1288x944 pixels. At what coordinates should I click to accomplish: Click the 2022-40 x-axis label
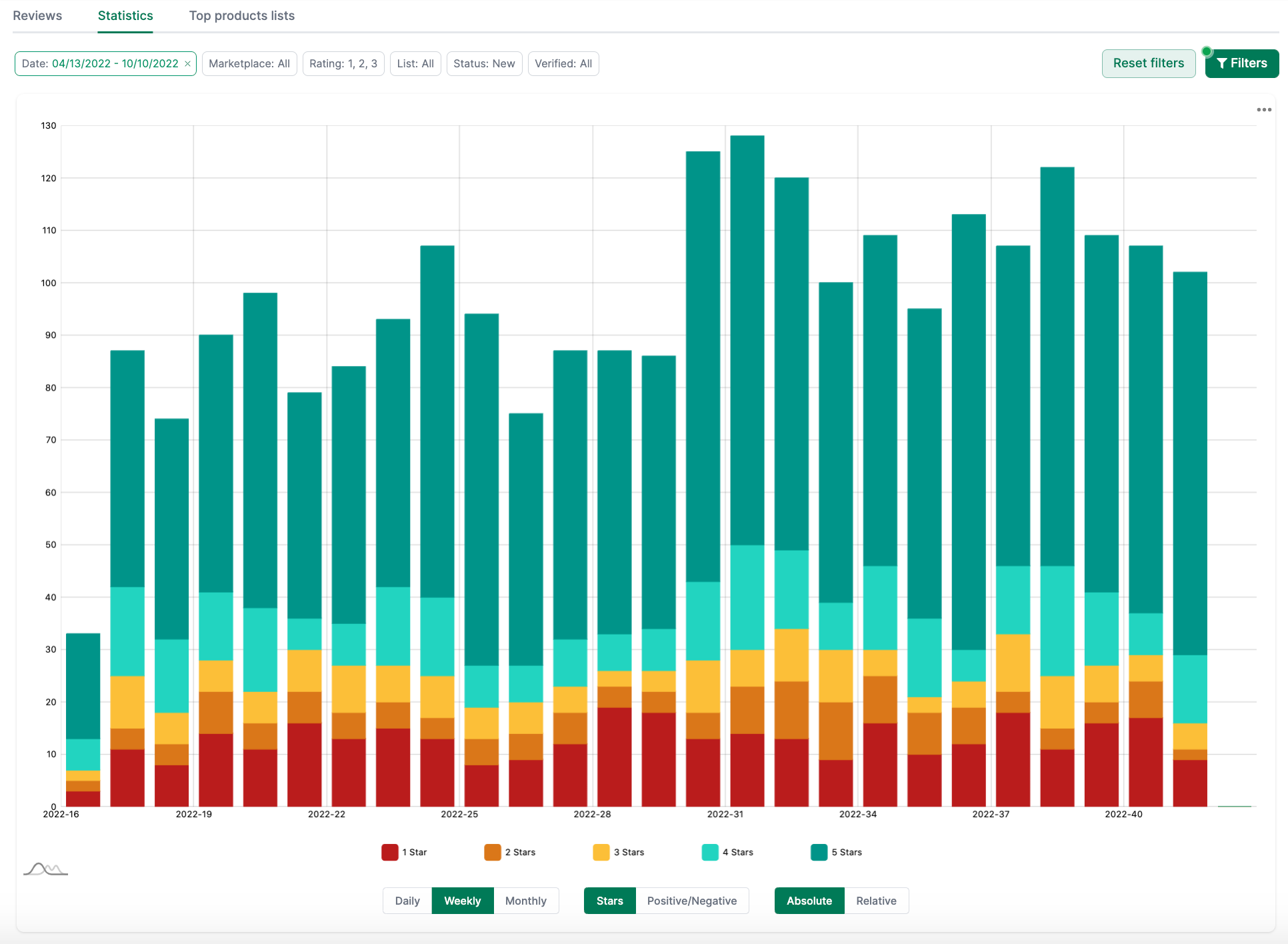tap(1123, 814)
